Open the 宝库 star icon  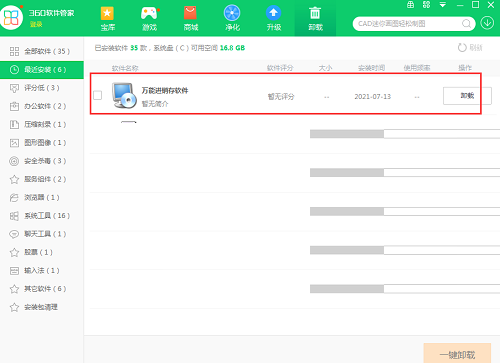click(x=107, y=14)
